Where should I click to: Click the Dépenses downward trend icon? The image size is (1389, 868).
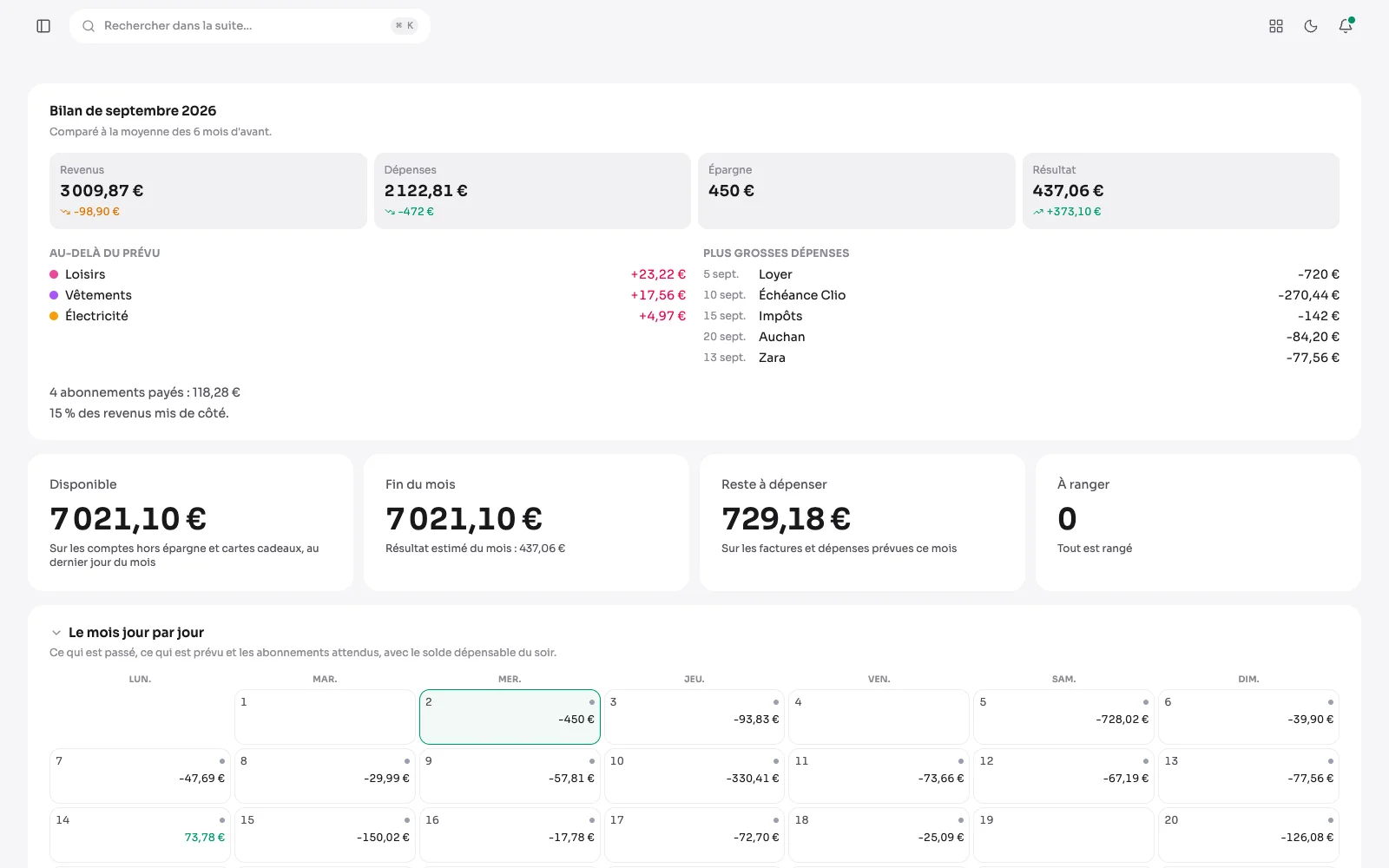[390, 212]
